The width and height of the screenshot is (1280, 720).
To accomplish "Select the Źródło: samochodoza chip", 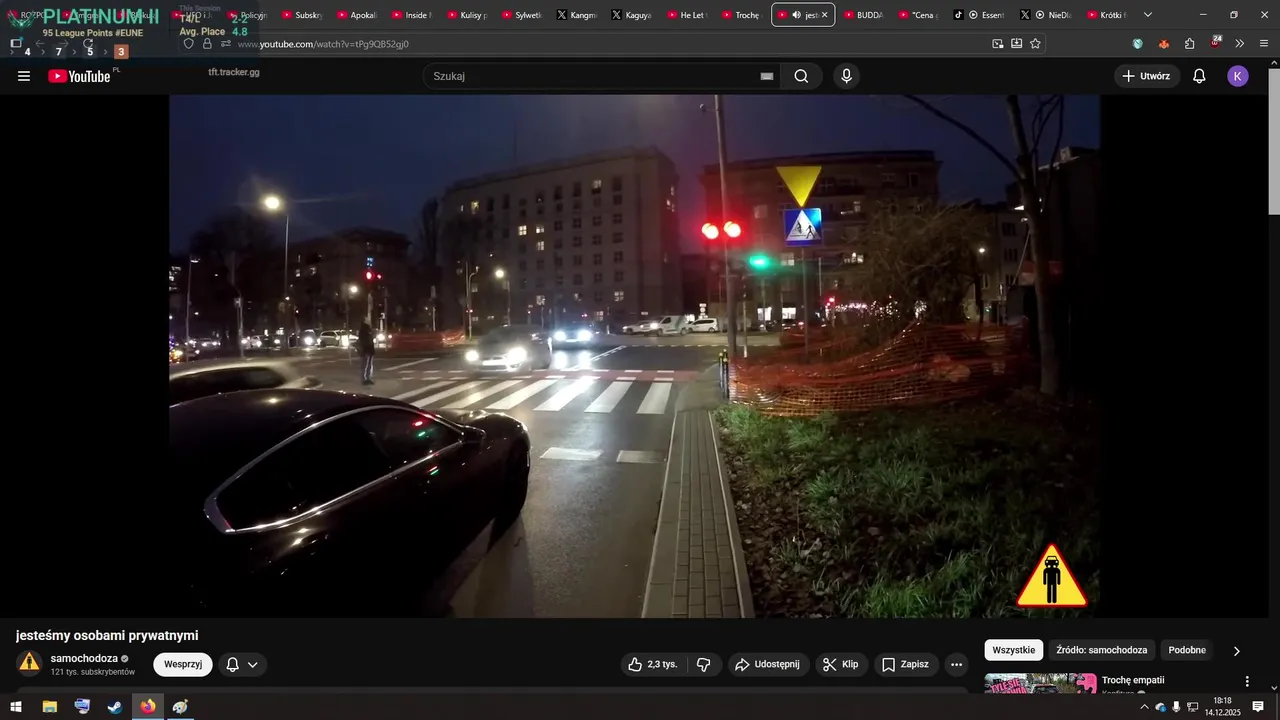I will tap(1102, 650).
